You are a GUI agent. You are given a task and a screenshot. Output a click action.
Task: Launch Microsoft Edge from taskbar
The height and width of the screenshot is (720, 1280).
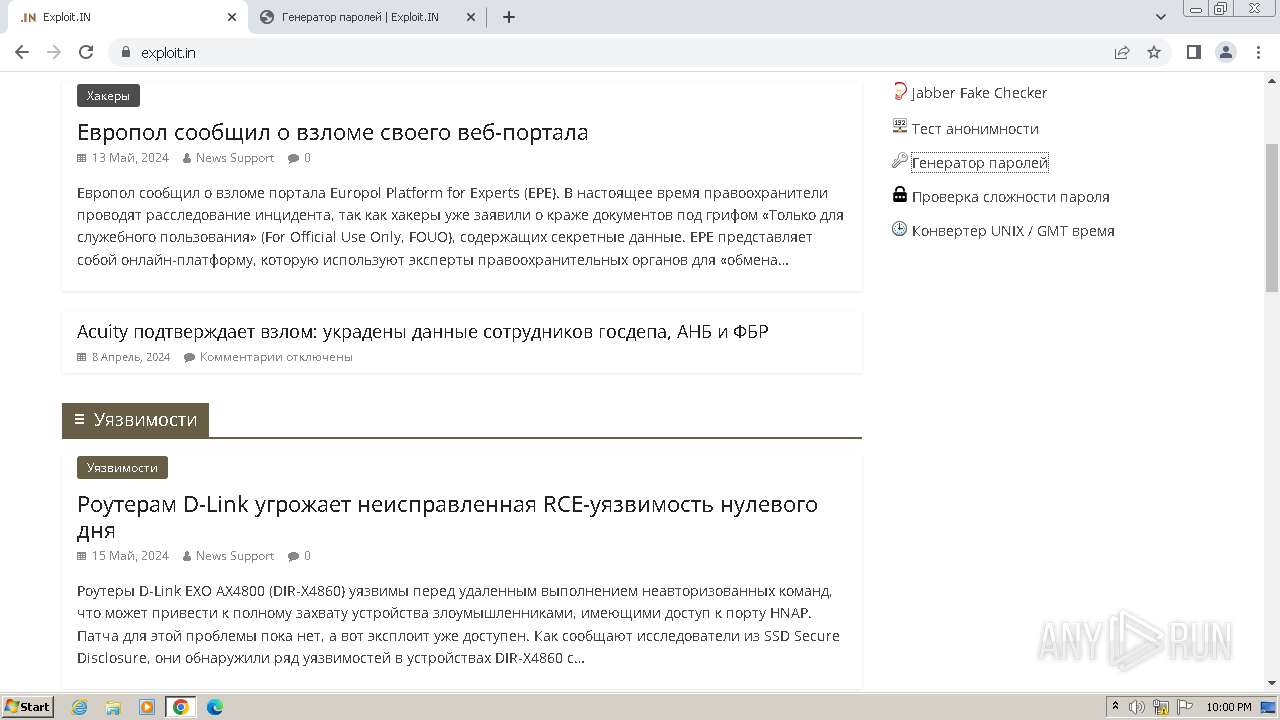[x=214, y=707]
